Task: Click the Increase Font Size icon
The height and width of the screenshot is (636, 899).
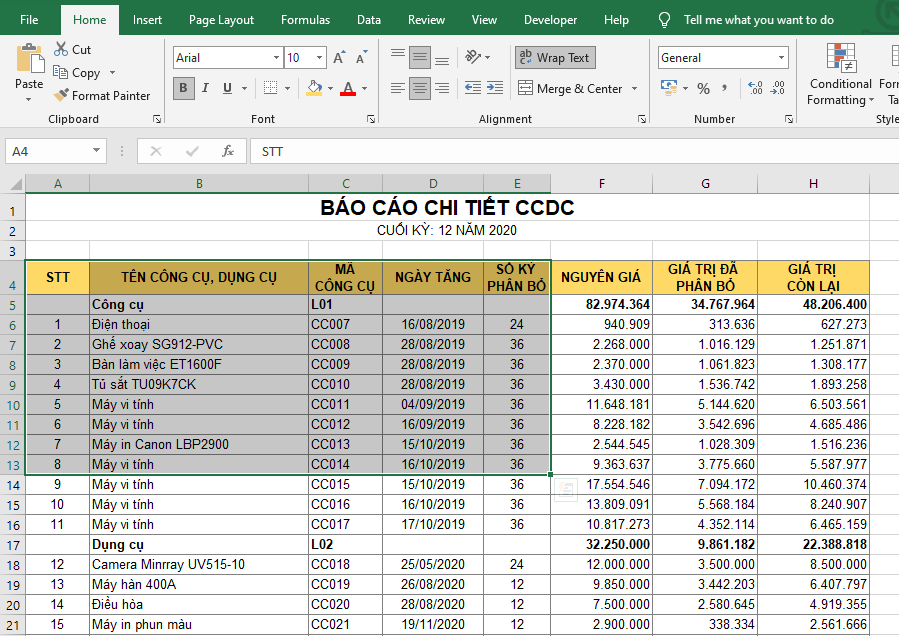Action: (x=339, y=58)
